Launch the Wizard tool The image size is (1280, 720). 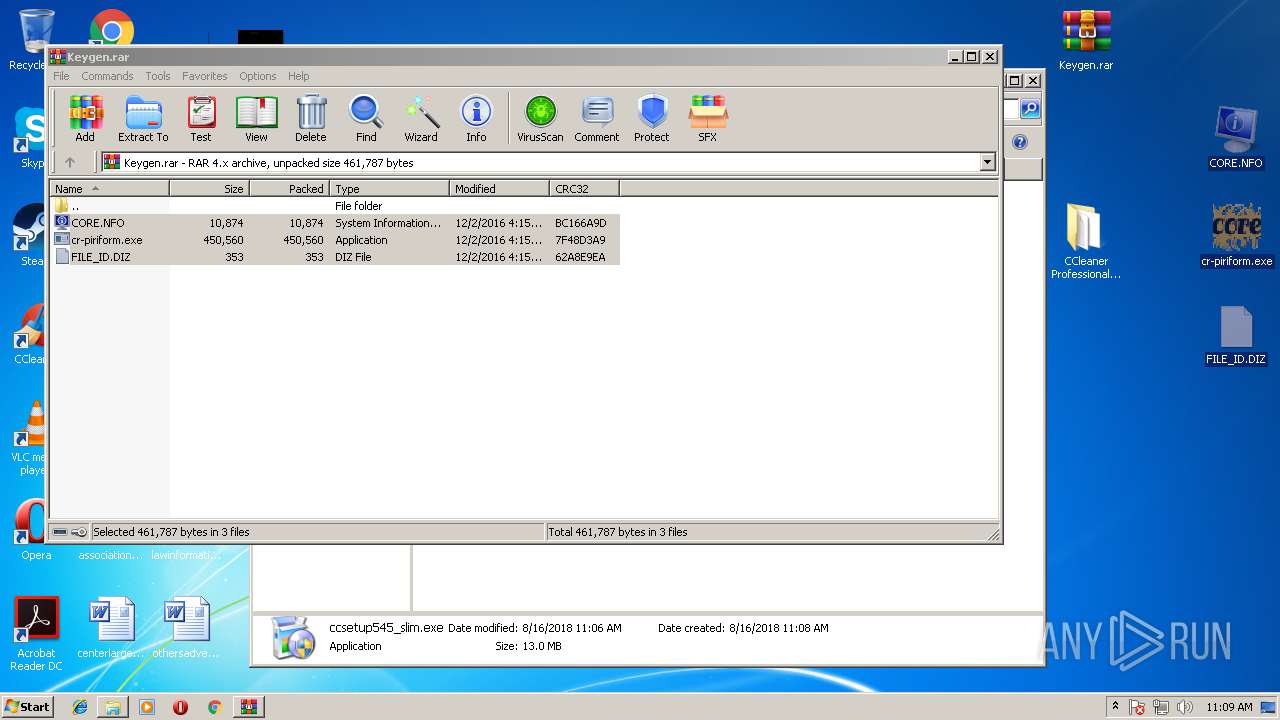(x=421, y=119)
